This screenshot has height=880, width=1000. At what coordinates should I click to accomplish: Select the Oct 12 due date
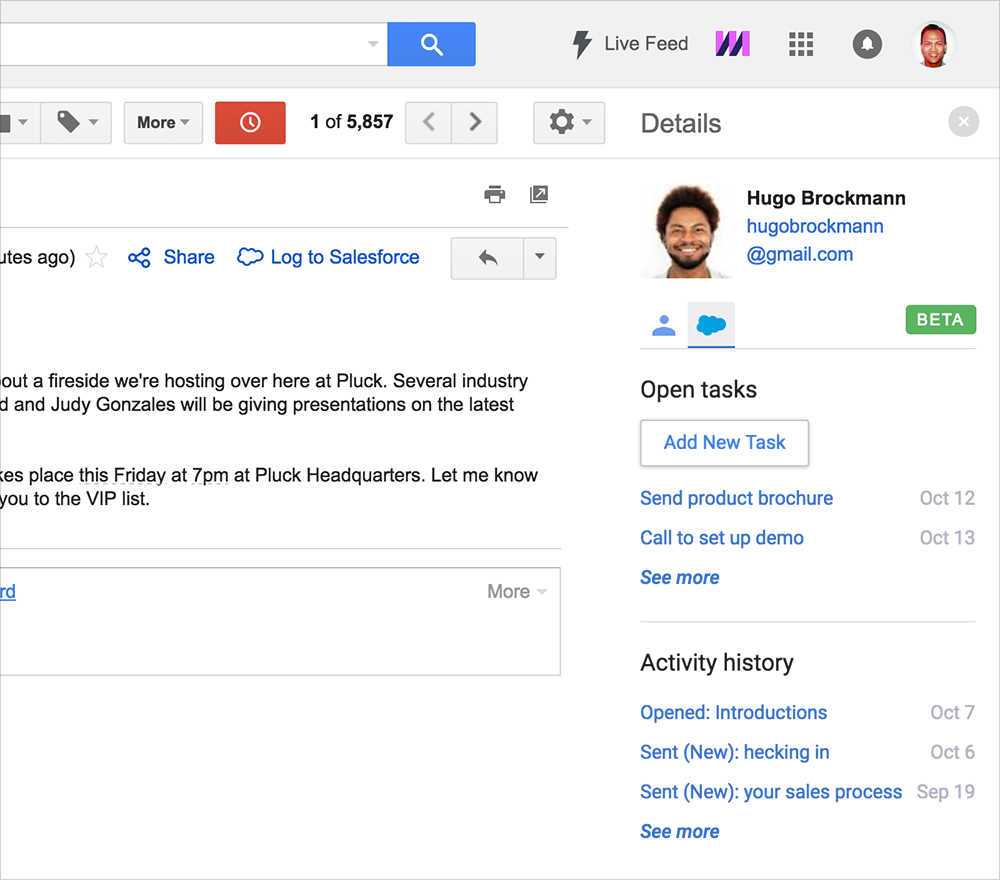pyautogui.click(x=947, y=498)
